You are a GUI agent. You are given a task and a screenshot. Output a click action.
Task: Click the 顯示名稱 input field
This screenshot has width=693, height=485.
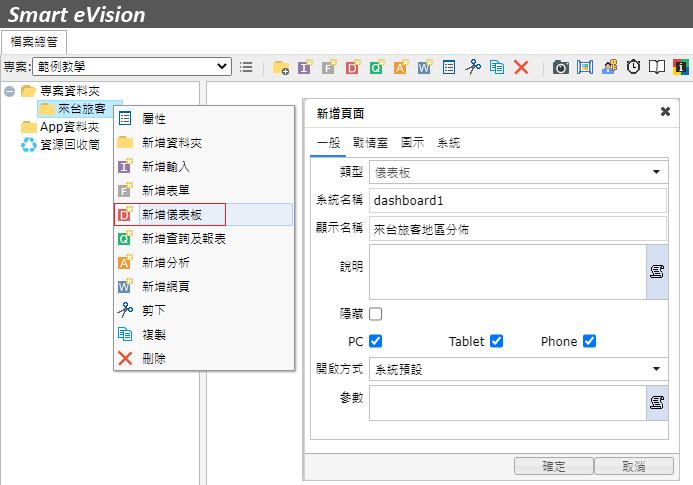coord(518,229)
